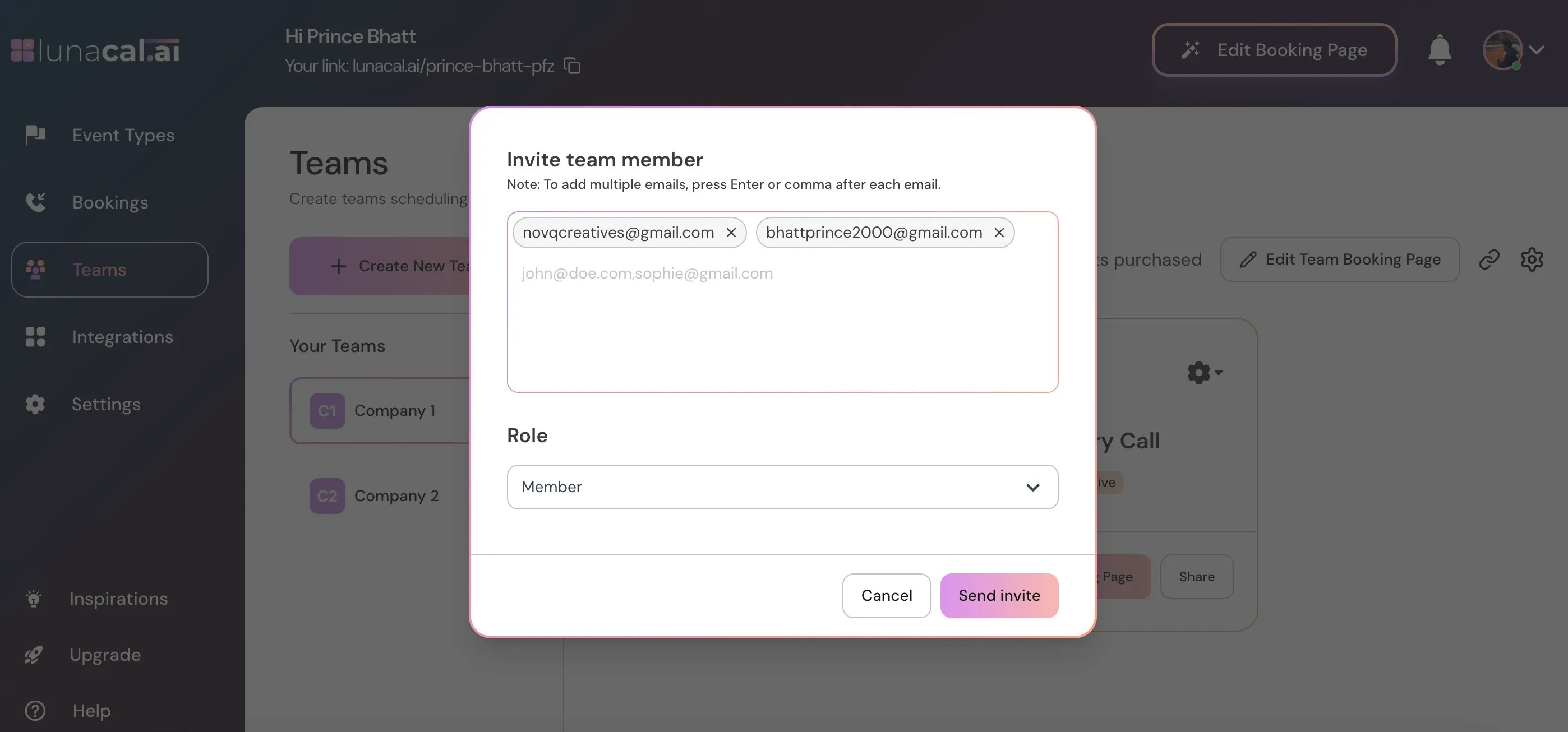Open Bookings from sidebar
Image resolution: width=1568 pixels, height=732 pixels.
[109, 203]
